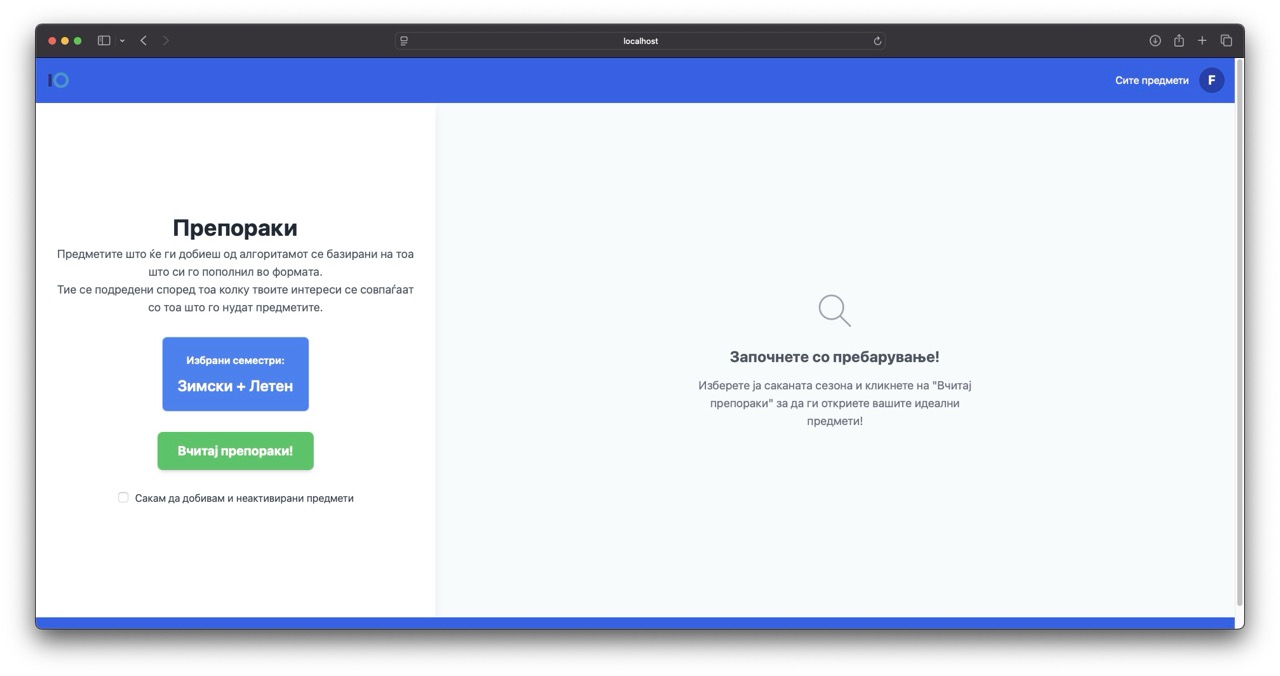The height and width of the screenshot is (676, 1280).
Task: Click the app logo in the blue header
Action: point(59,80)
